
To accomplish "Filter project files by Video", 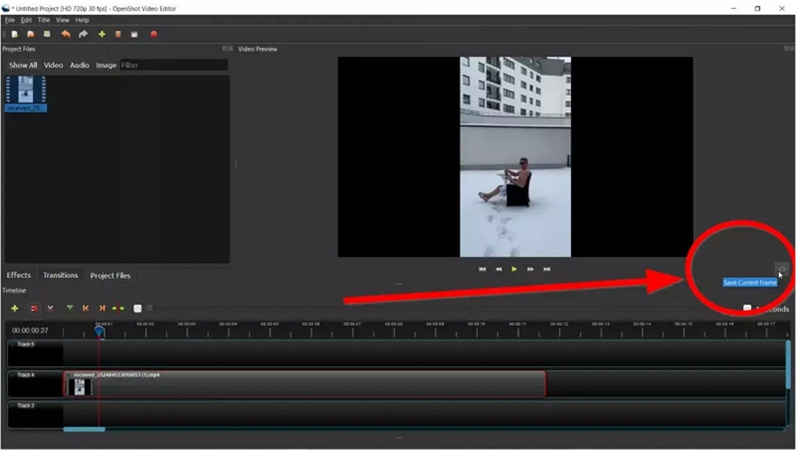I will [x=53, y=65].
